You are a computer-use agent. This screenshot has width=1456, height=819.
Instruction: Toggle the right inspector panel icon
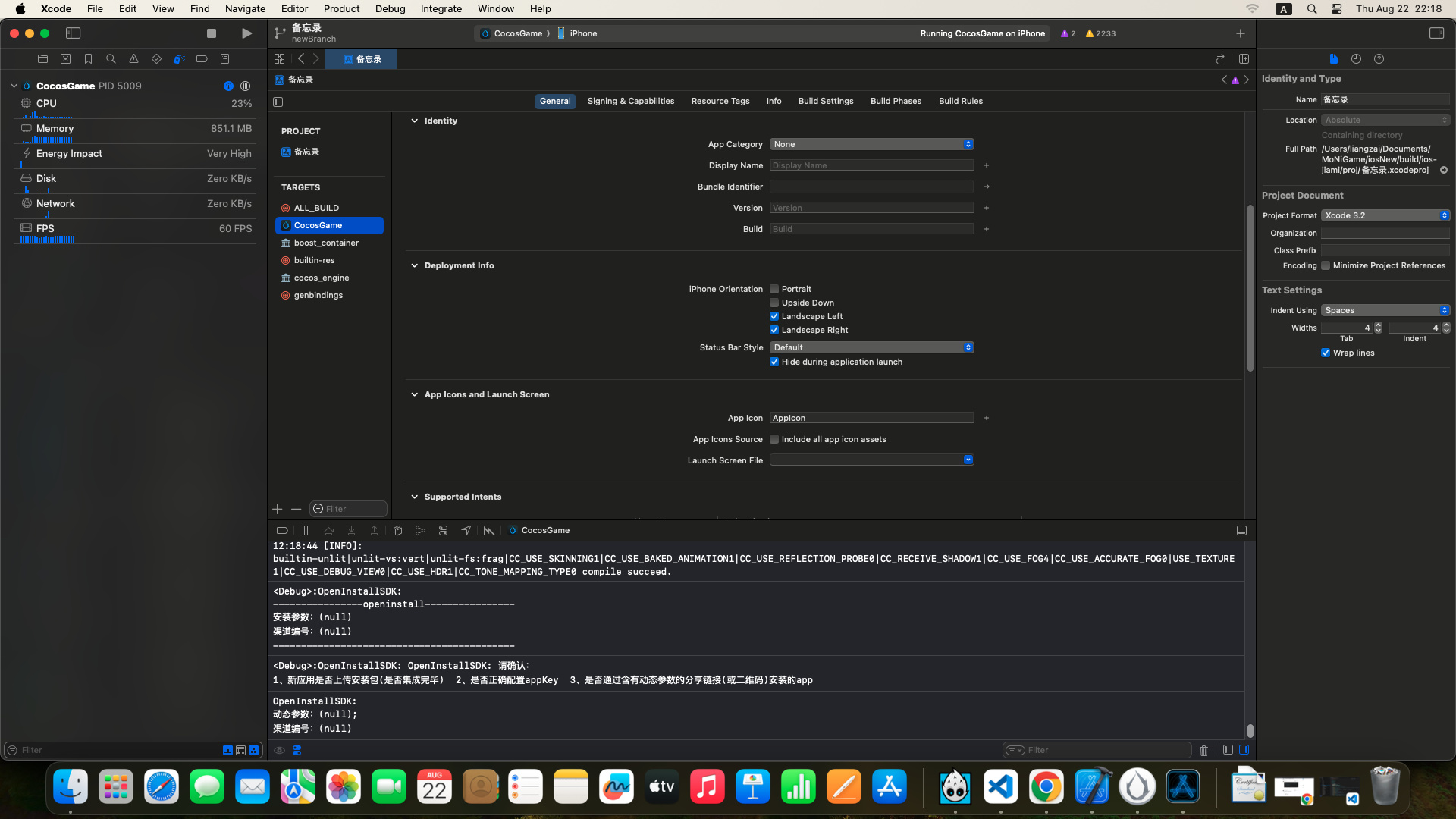(1436, 33)
